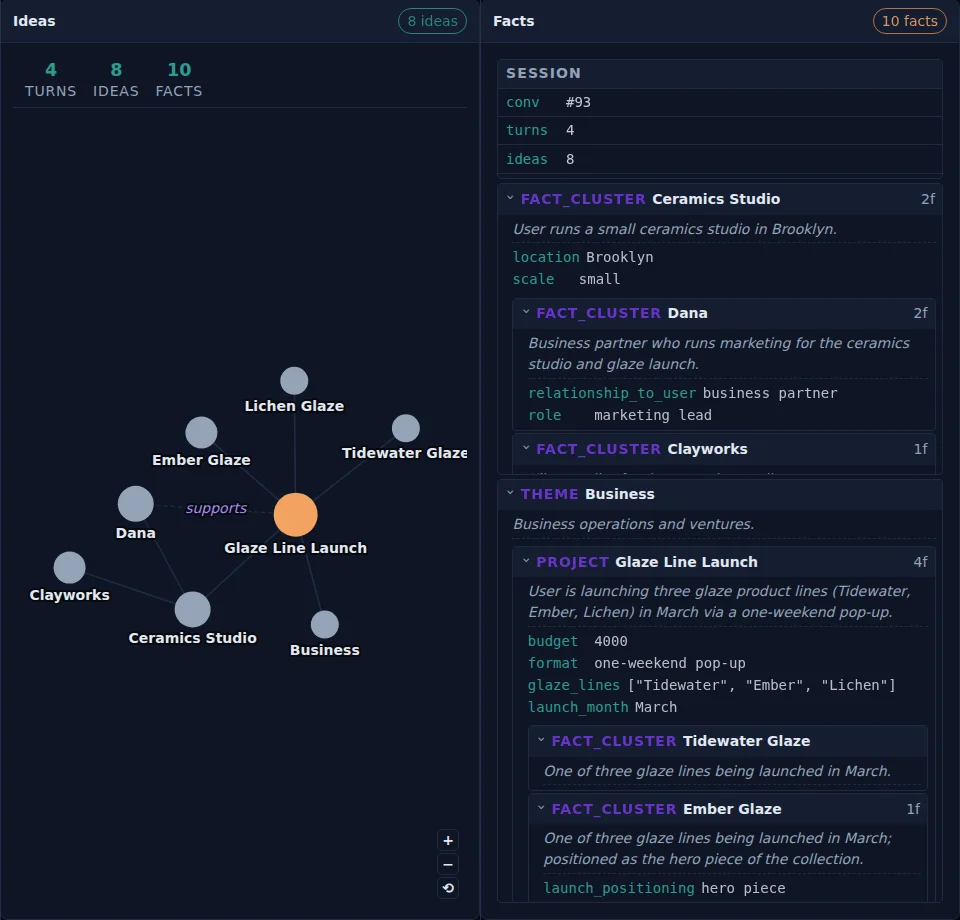Viewport: 960px width, 920px height.
Task: Click the session turns 4 row
Action: coord(720,130)
